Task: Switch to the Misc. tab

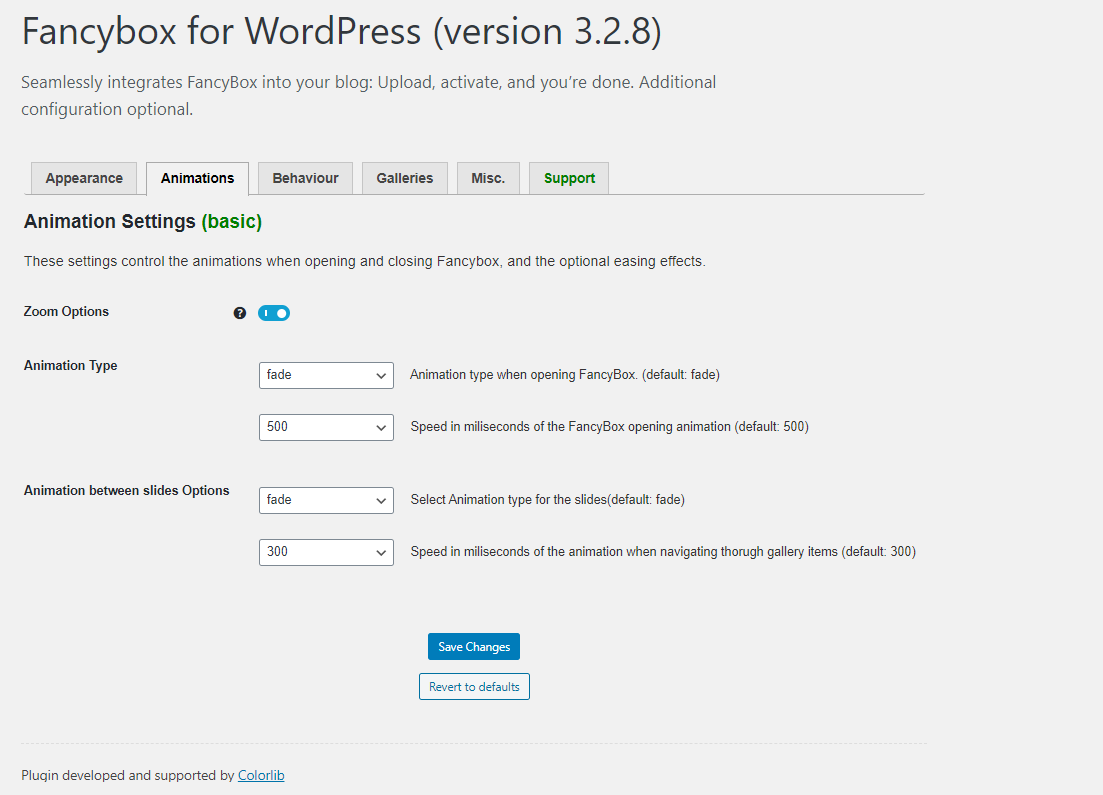Action: coord(488,178)
